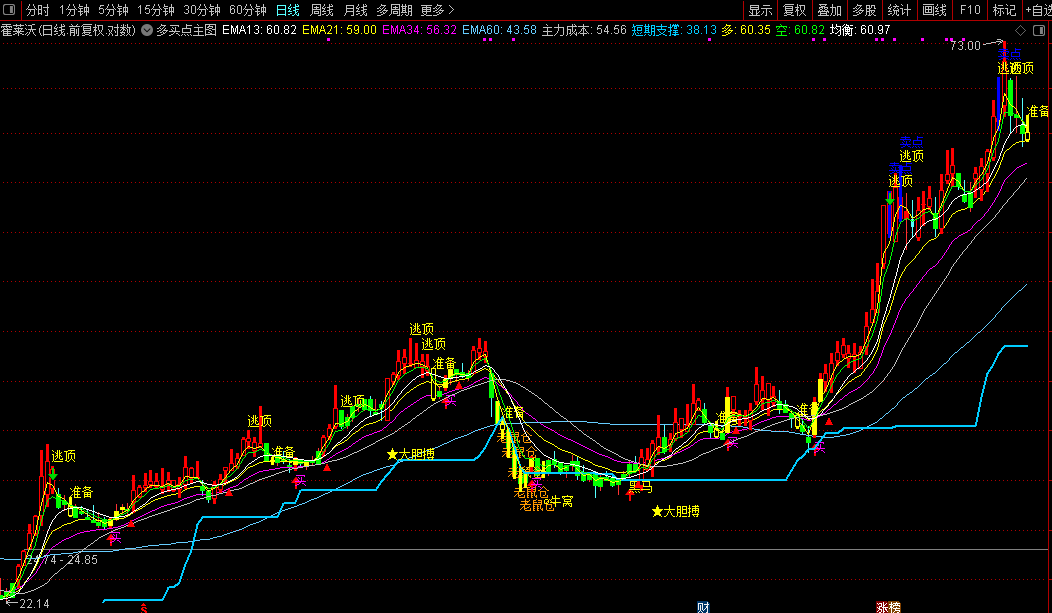Click the 均衡: 60.97 value
1052x613 pixels.
(860, 30)
